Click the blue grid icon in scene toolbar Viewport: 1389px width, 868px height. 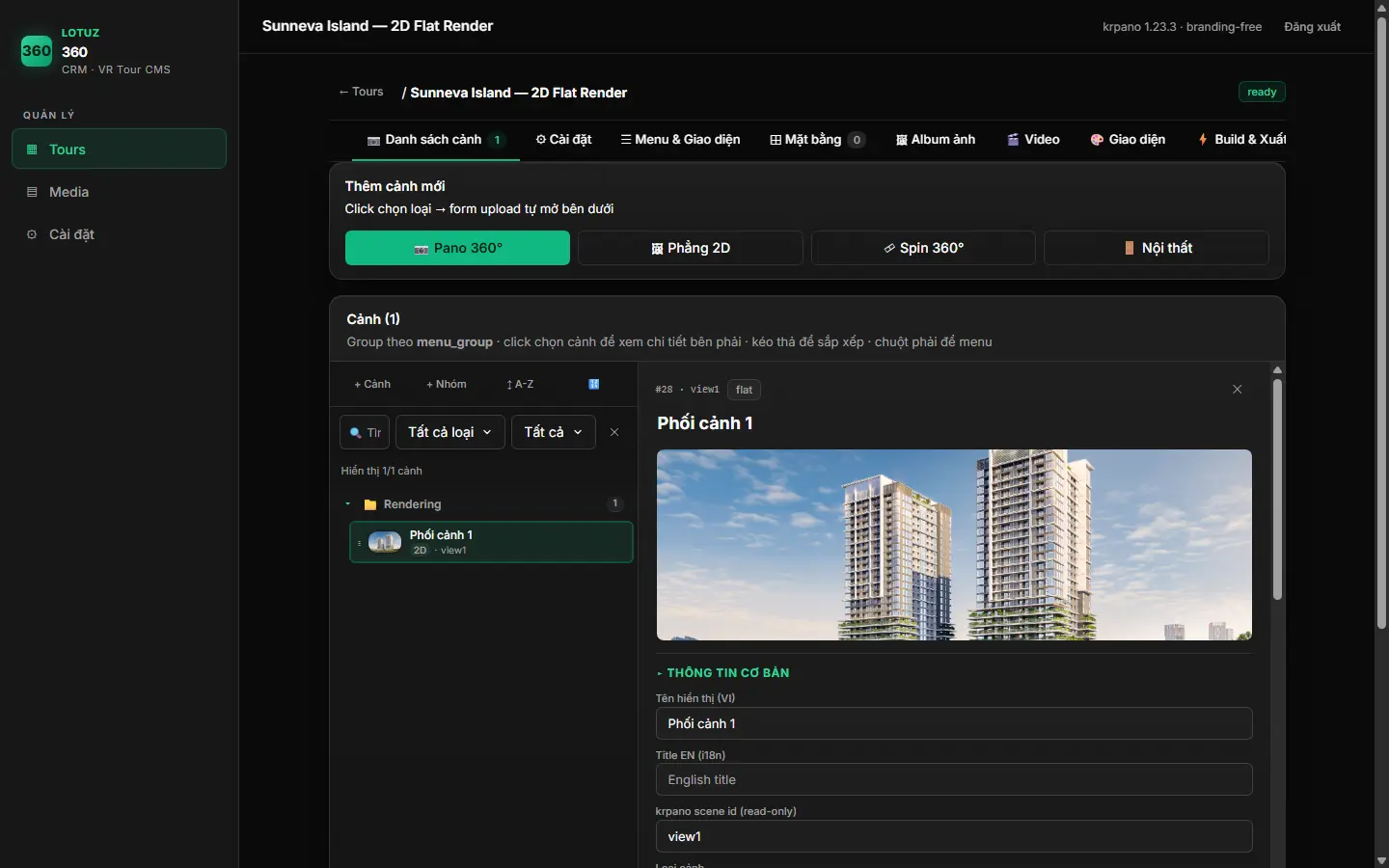[594, 384]
